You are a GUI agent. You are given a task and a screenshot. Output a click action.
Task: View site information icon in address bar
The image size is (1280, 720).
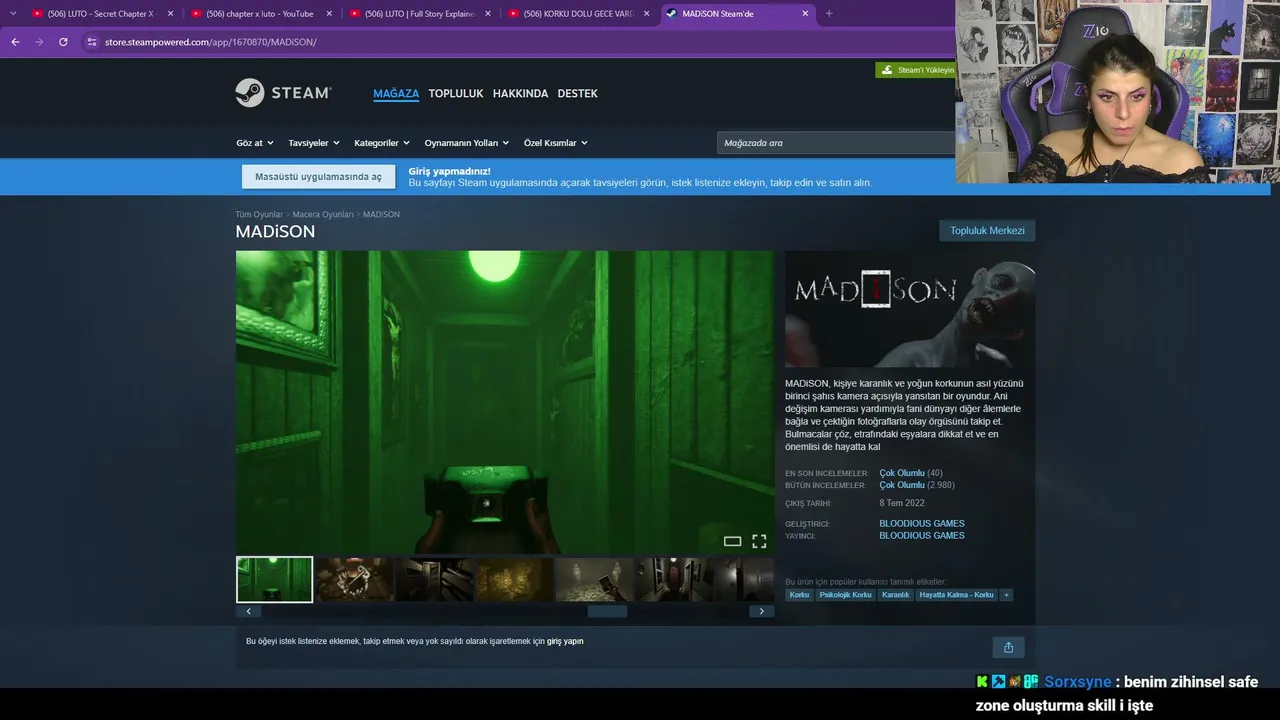pyautogui.click(x=92, y=42)
